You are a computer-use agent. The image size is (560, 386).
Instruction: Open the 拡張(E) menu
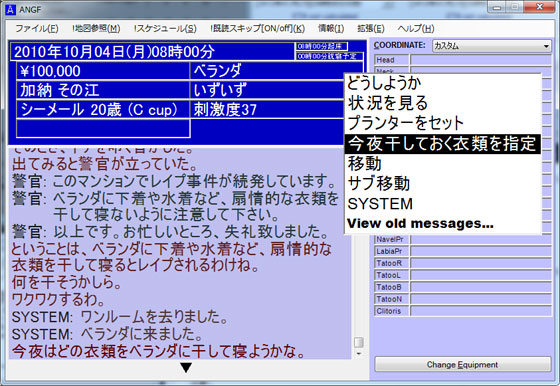[371, 28]
